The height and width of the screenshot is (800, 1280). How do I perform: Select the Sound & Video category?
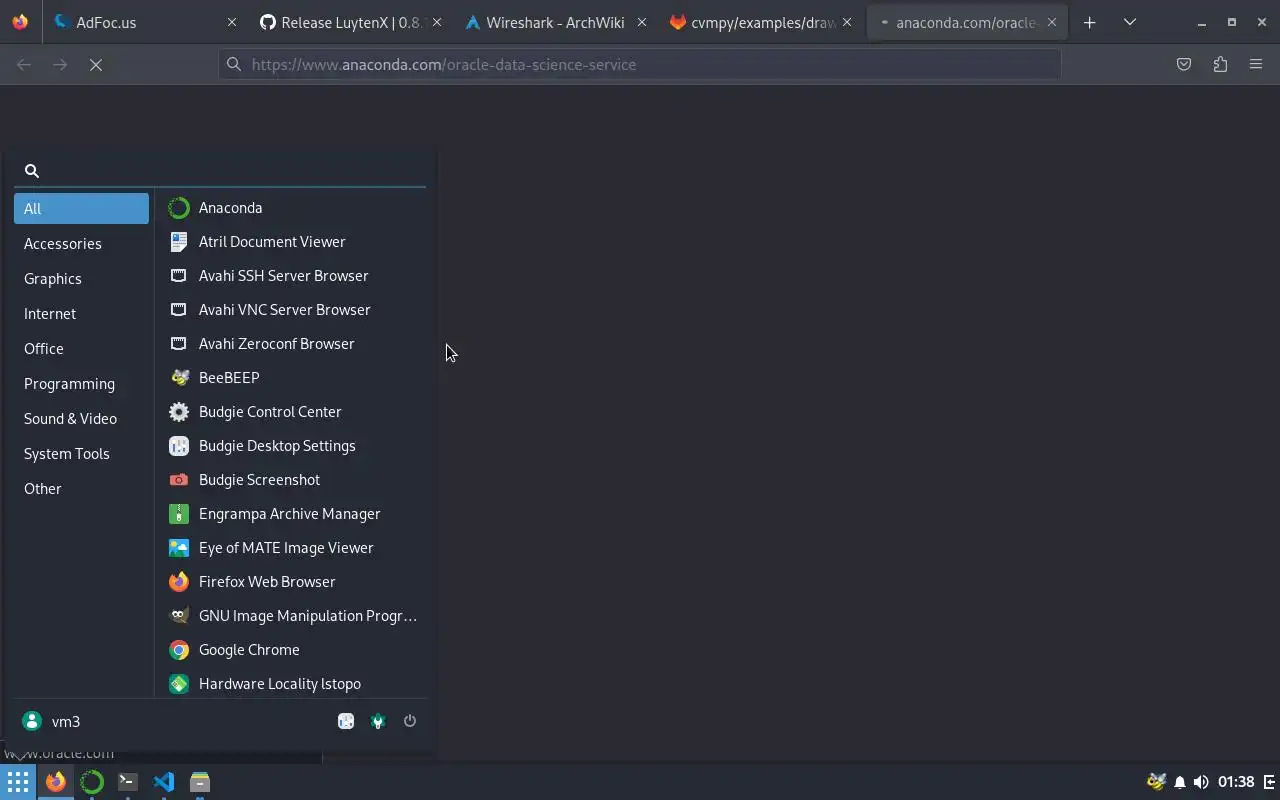point(81,419)
